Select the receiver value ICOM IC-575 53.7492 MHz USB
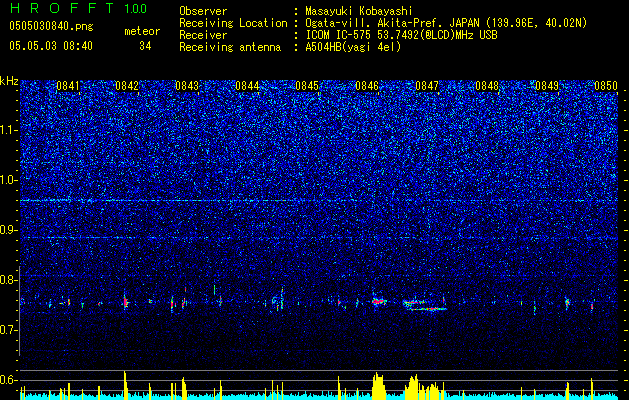Screen dimensions: 629x400 click(401, 35)
